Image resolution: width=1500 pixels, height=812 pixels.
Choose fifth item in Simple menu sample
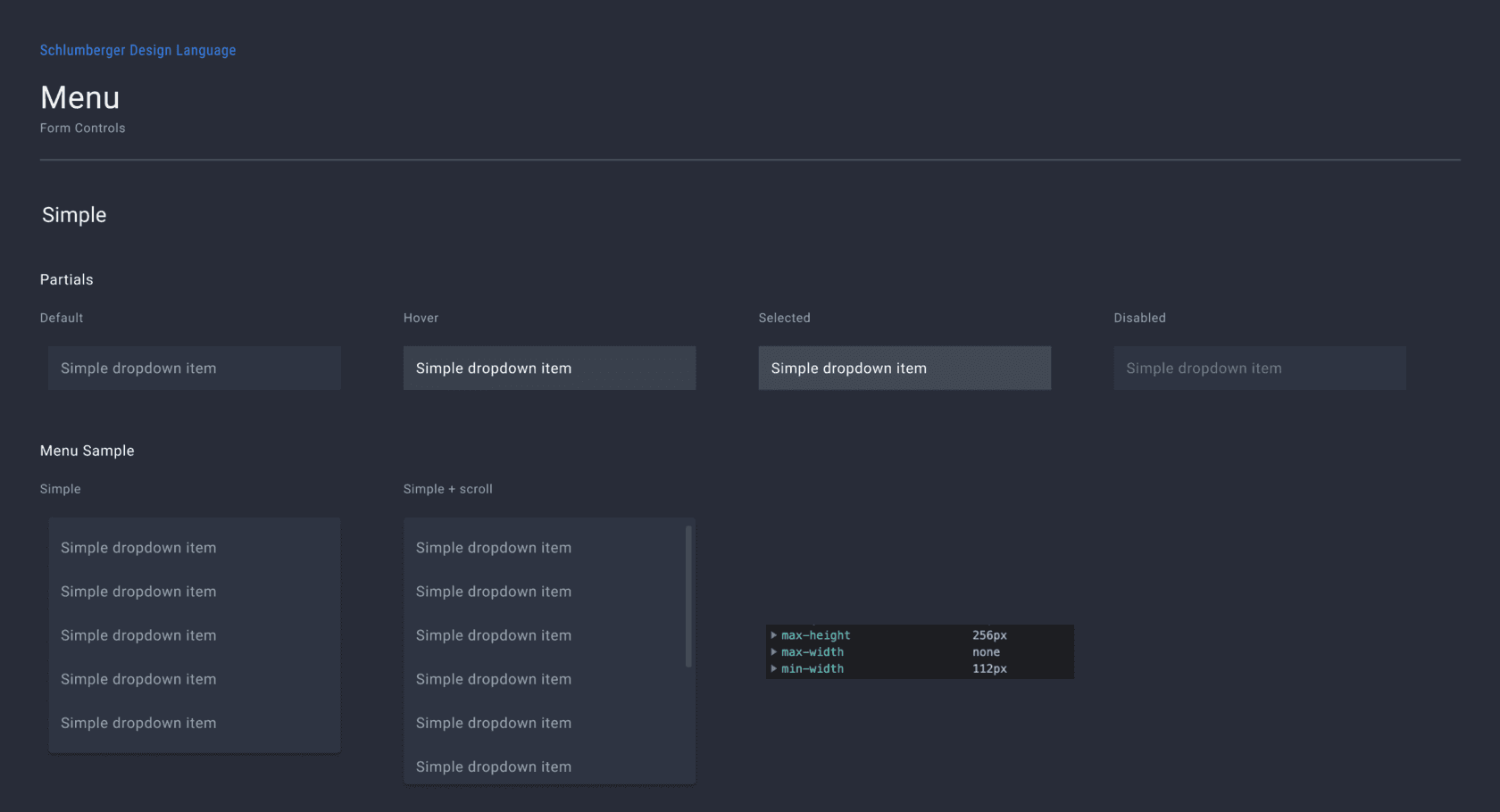pos(195,723)
